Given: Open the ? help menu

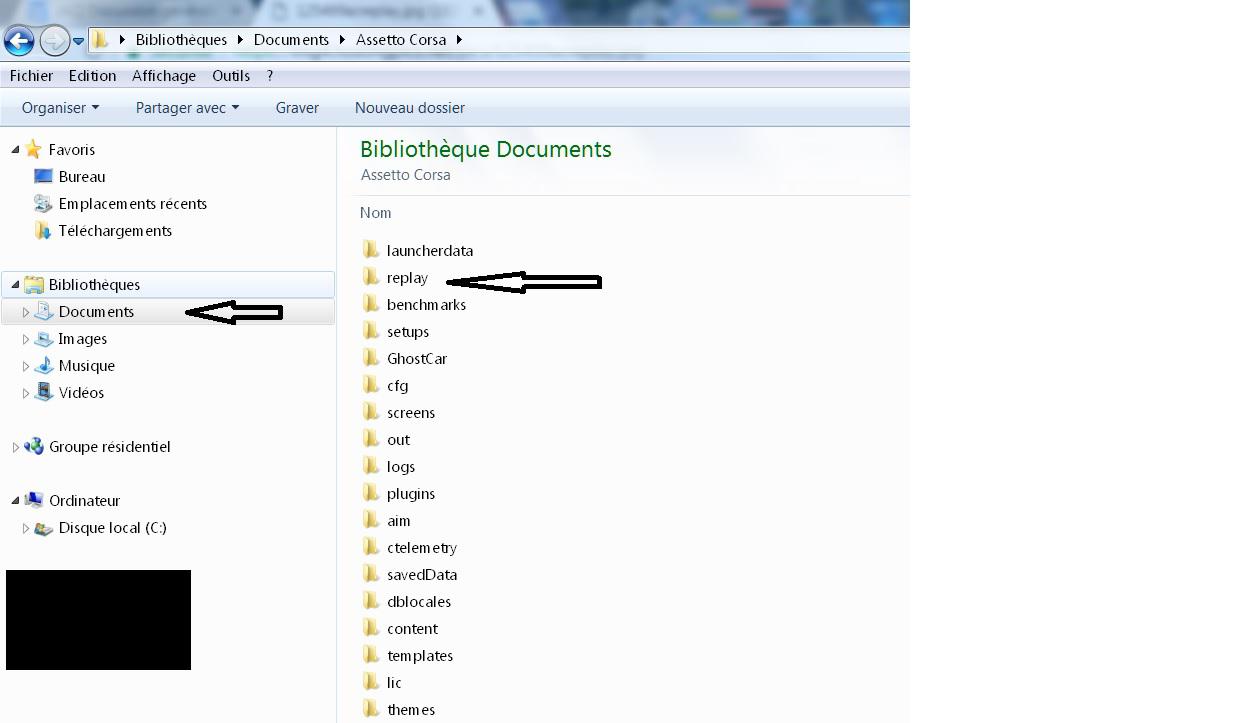Looking at the screenshot, I should coord(270,76).
